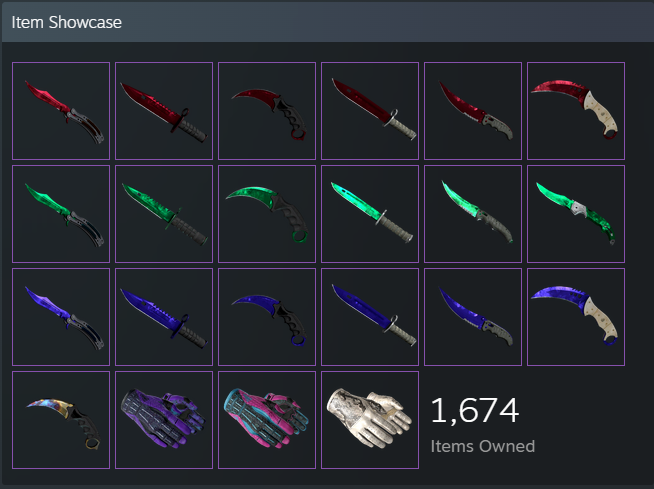Open the red plain bayonet knife
Screen dimensions: 654x489
370,111
